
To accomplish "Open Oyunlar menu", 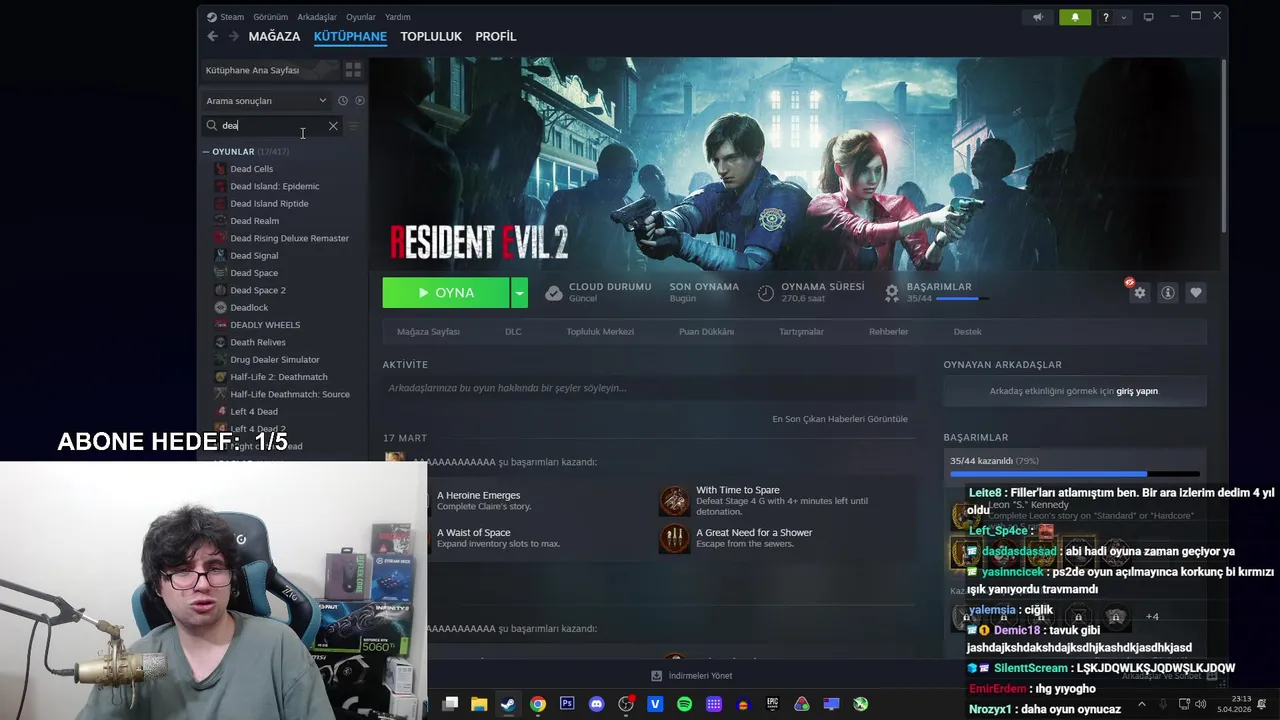I will click(x=361, y=17).
